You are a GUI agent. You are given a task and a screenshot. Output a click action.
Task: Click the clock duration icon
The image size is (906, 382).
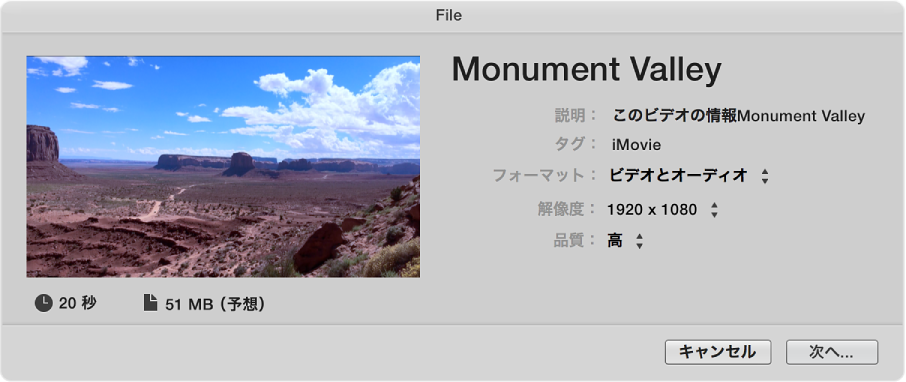pos(44,303)
